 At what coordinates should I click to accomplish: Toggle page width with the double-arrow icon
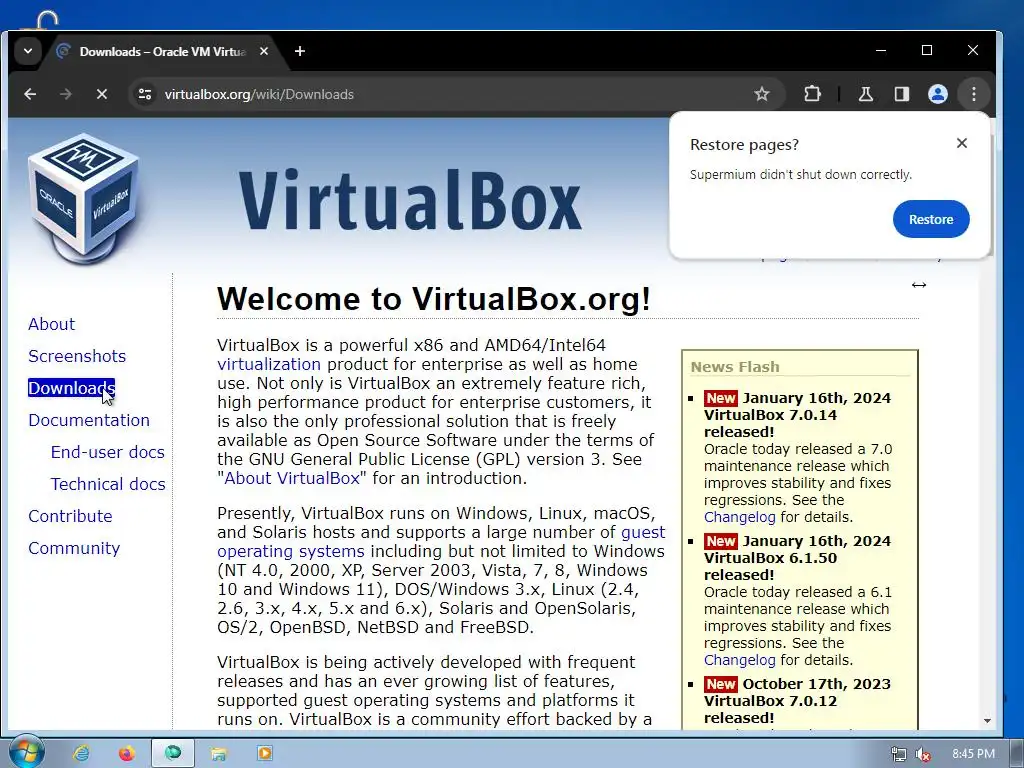pyautogui.click(x=919, y=285)
